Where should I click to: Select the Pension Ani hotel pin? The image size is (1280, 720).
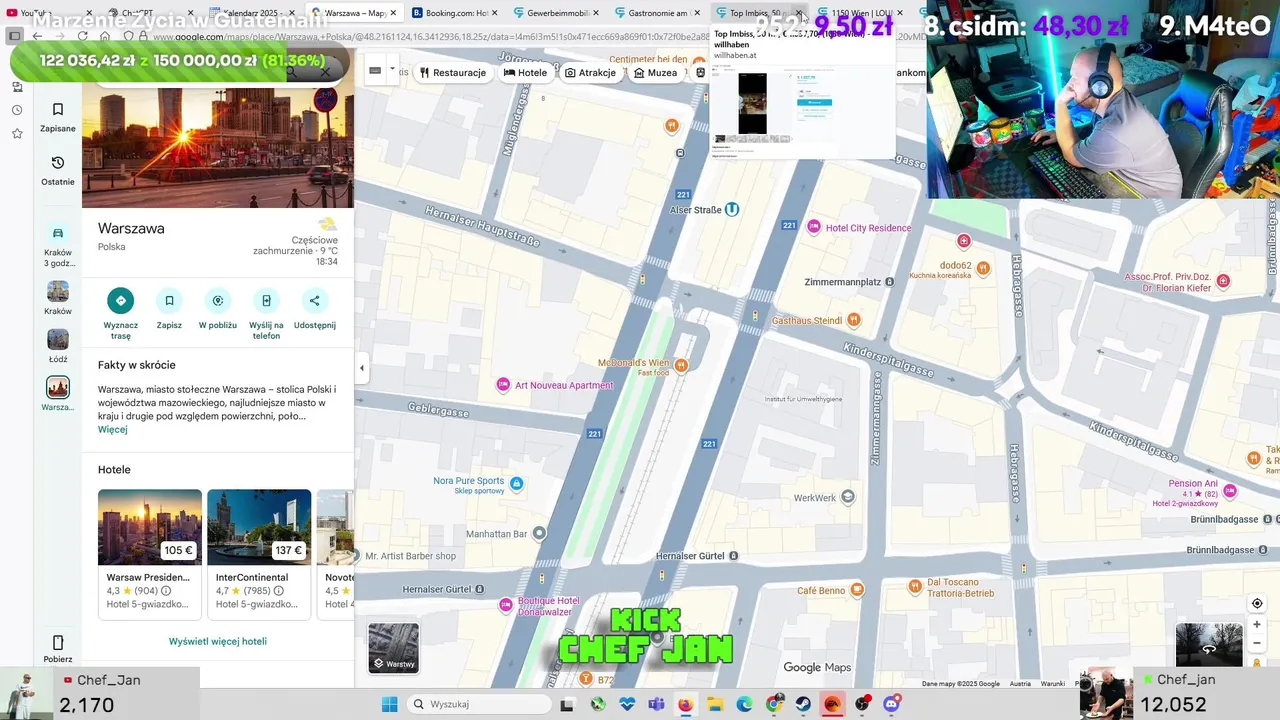pyautogui.click(x=1230, y=491)
